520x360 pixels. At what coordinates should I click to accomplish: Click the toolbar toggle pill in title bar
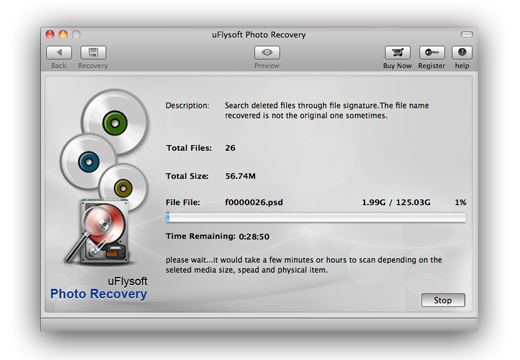click(x=467, y=35)
